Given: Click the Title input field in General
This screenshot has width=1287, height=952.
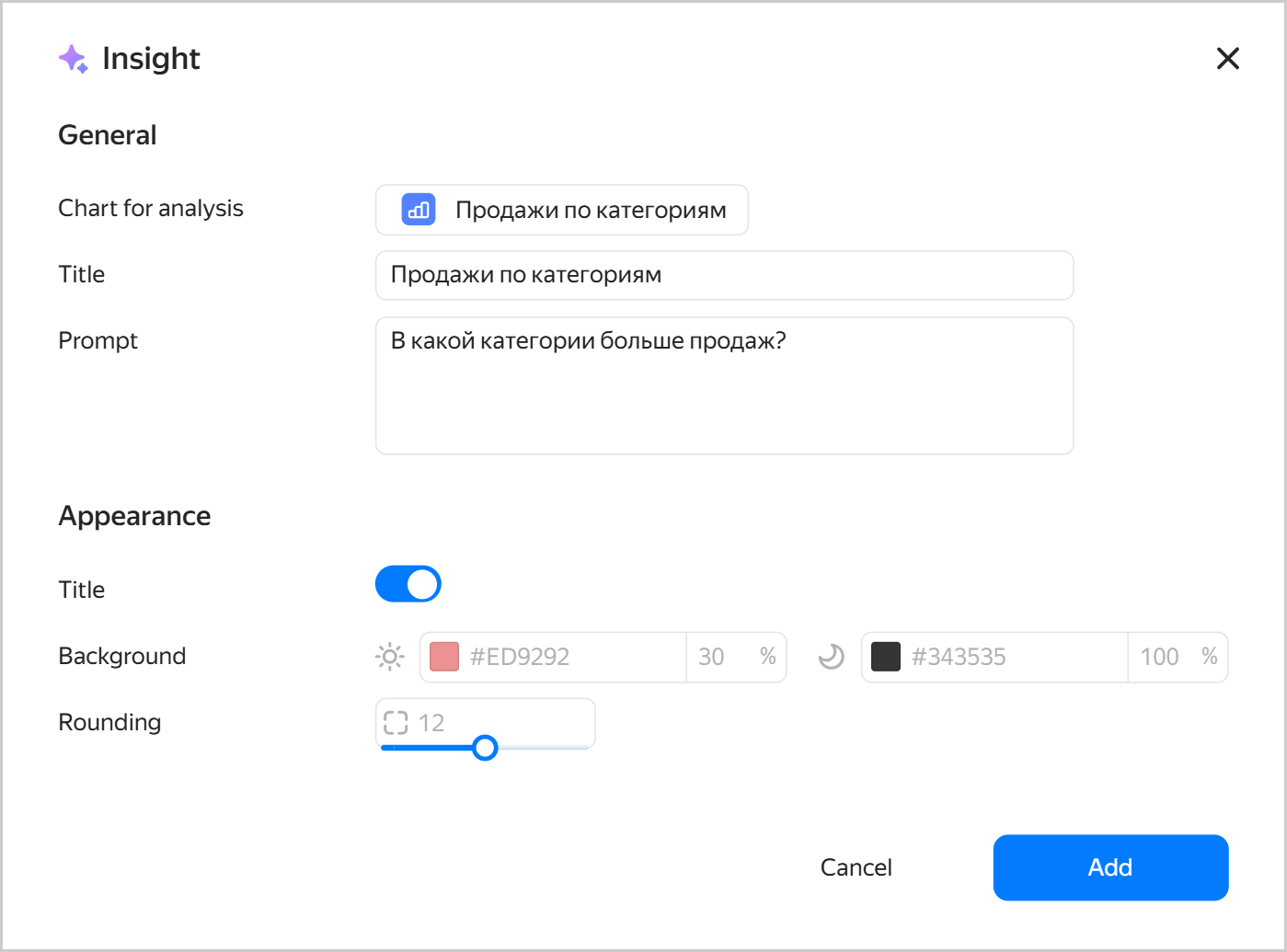Looking at the screenshot, I should (x=724, y=275).
